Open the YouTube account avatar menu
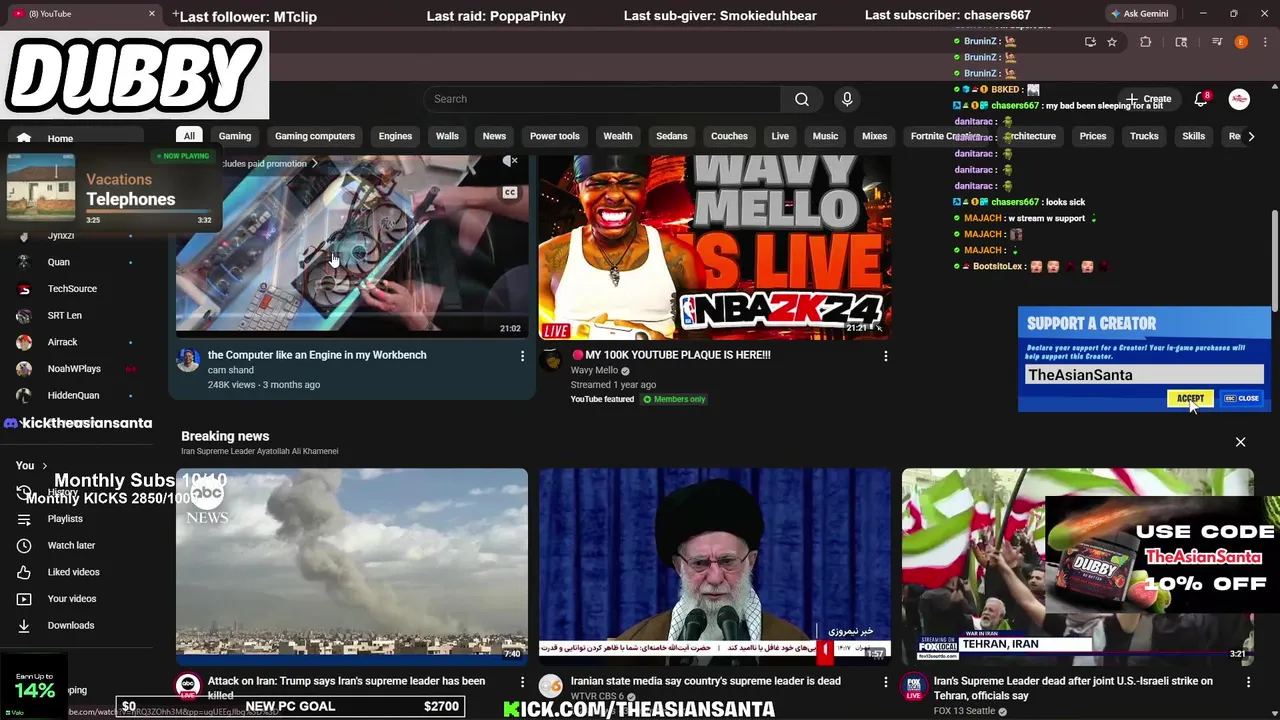Image resolution: width=1280 pixels, height=720 pixels. pyautogui.click(x=1239, y=99)
